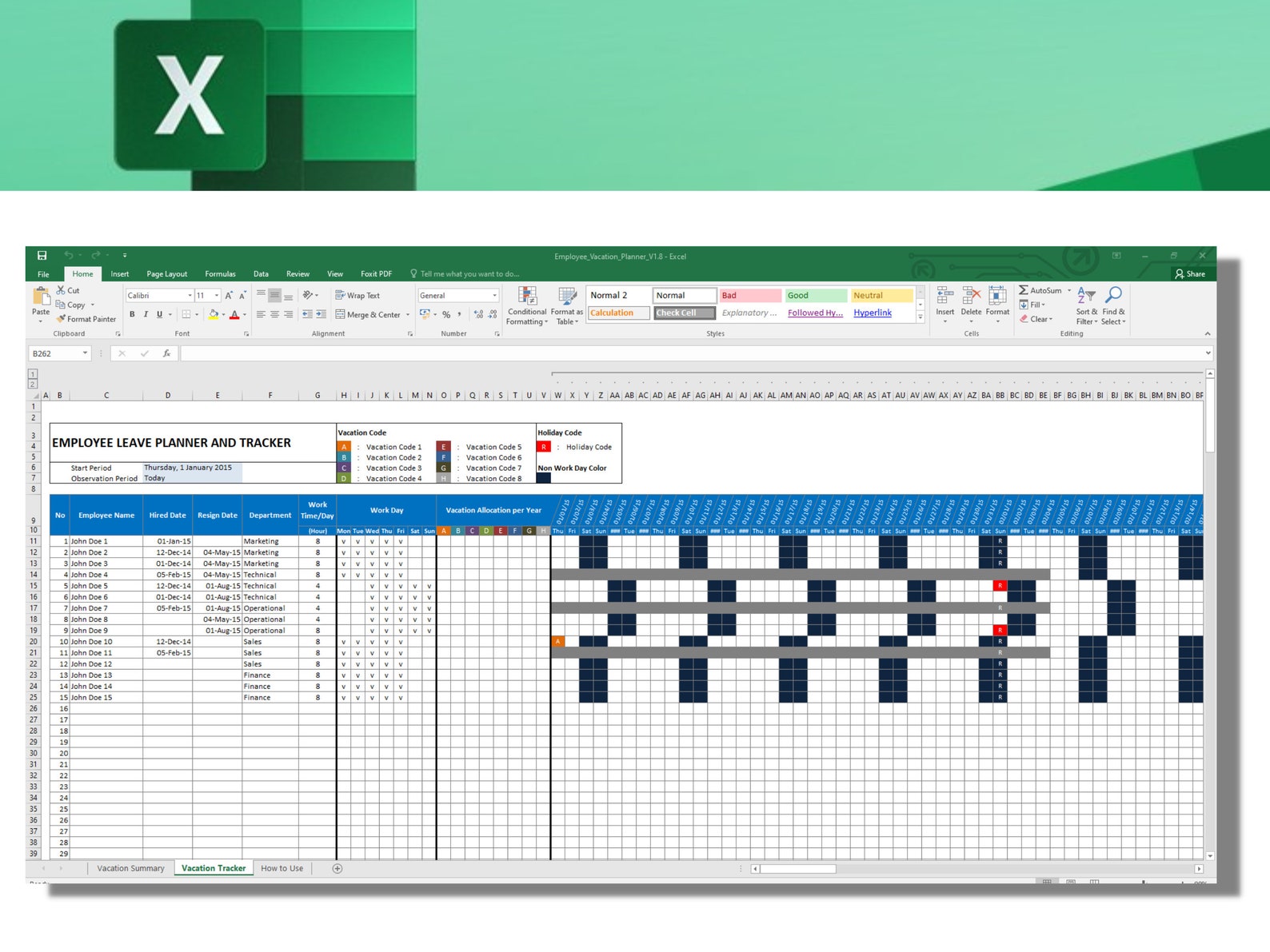Open the File menu tab
Screen dimensions: 1270x952
(43, 273)
